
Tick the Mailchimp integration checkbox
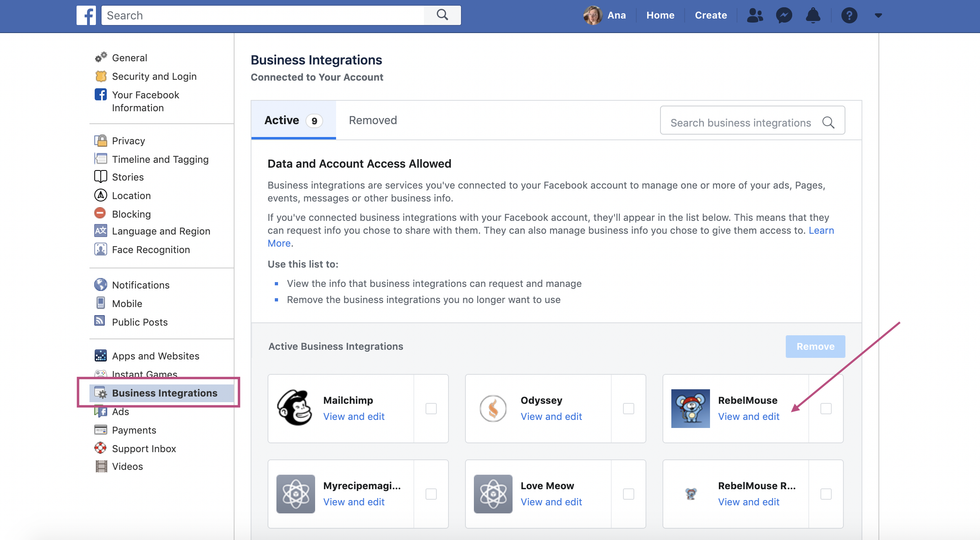(431, 408)
